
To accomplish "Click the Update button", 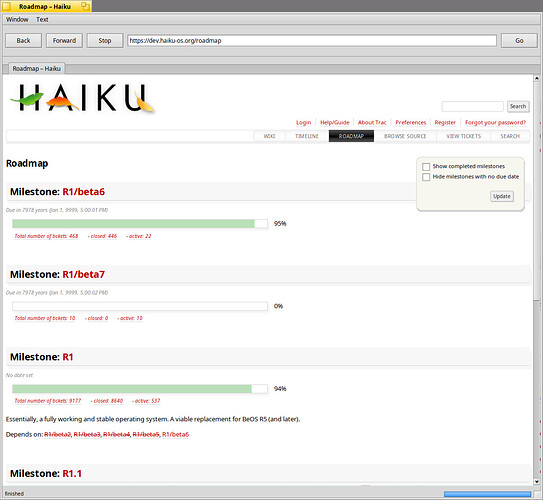I will point(502,196).
